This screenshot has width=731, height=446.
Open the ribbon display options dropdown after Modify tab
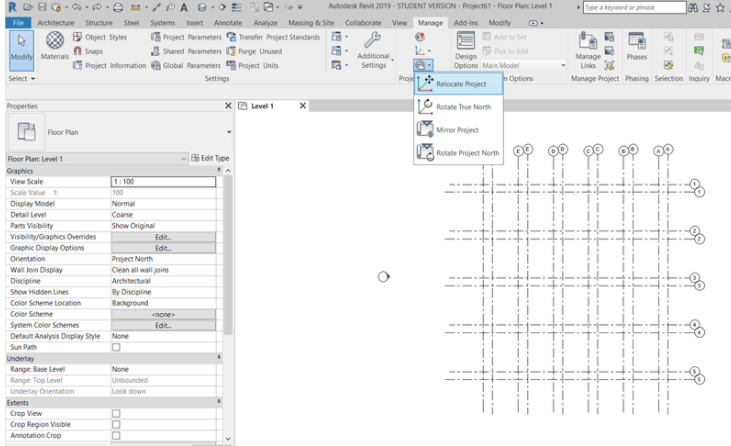tap(536, 23)
